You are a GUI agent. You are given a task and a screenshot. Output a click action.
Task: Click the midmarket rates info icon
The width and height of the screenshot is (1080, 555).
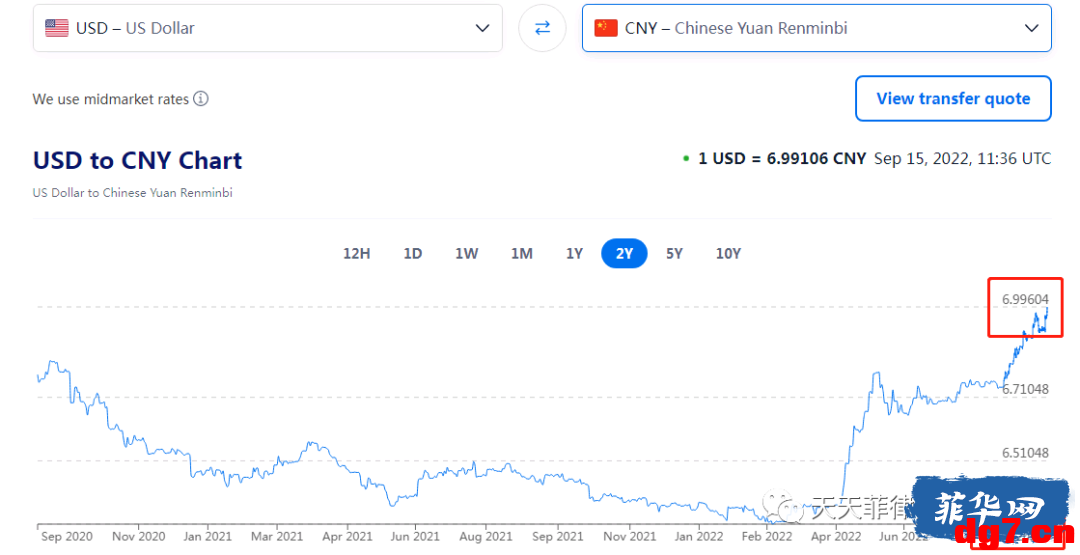[x=200, y=98]
